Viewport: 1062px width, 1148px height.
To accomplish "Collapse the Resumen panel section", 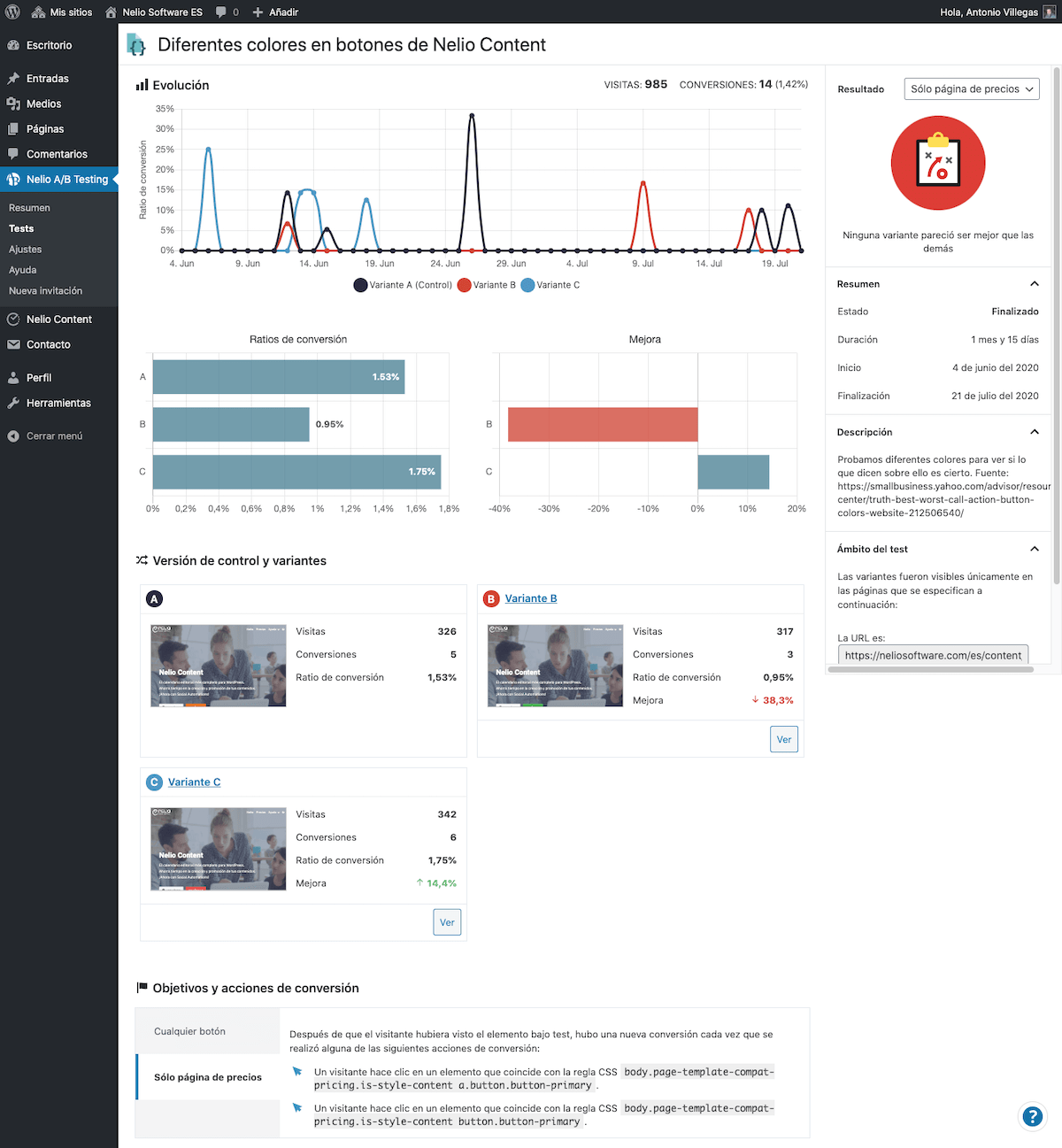I will pos(1035,284).
